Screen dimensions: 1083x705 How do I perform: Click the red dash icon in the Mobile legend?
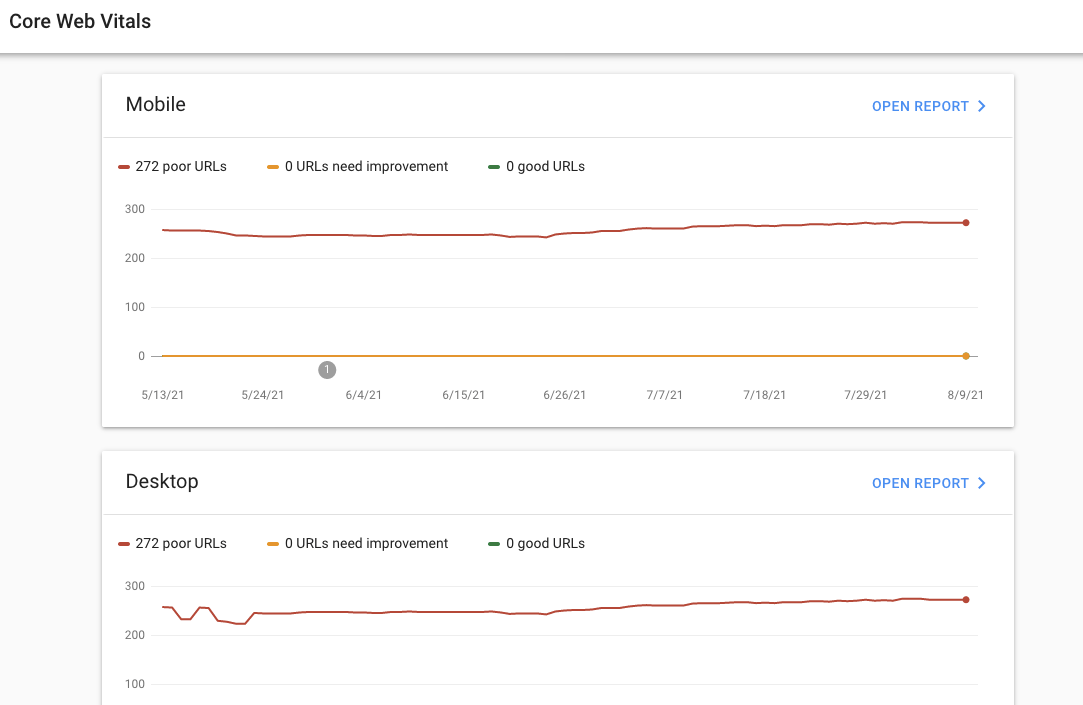point(124,166)
